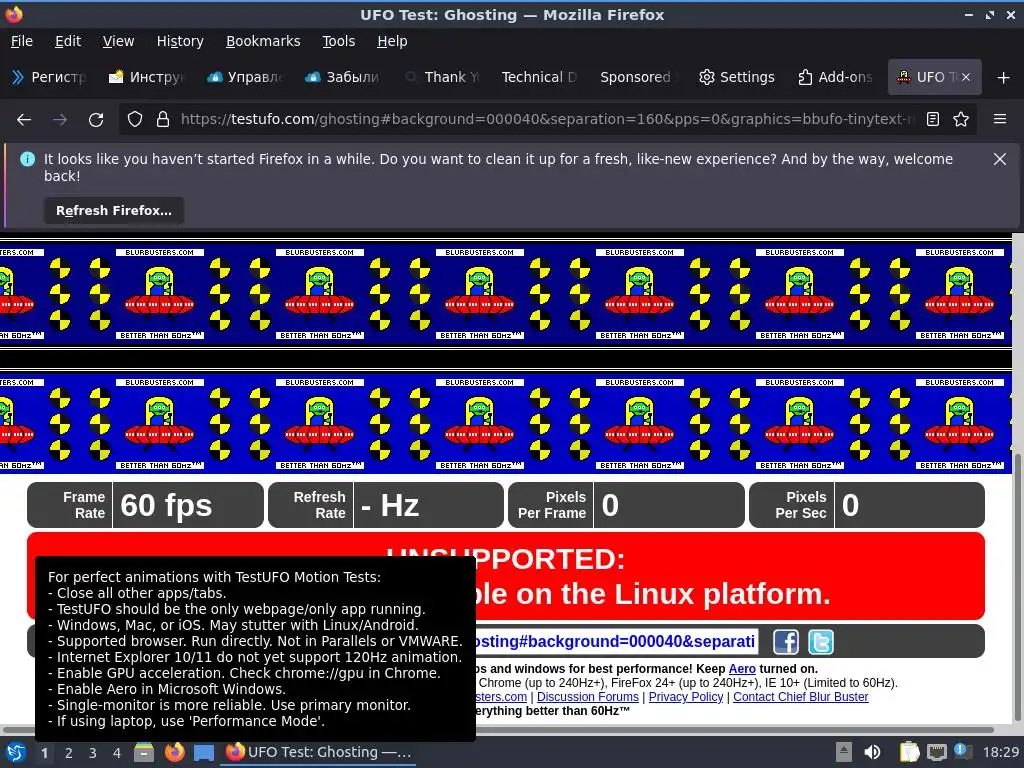The width and height of the screenshot is (1024, 768).
Task: Open the LXQt start menu icon
Action: (x=15, y=753)
